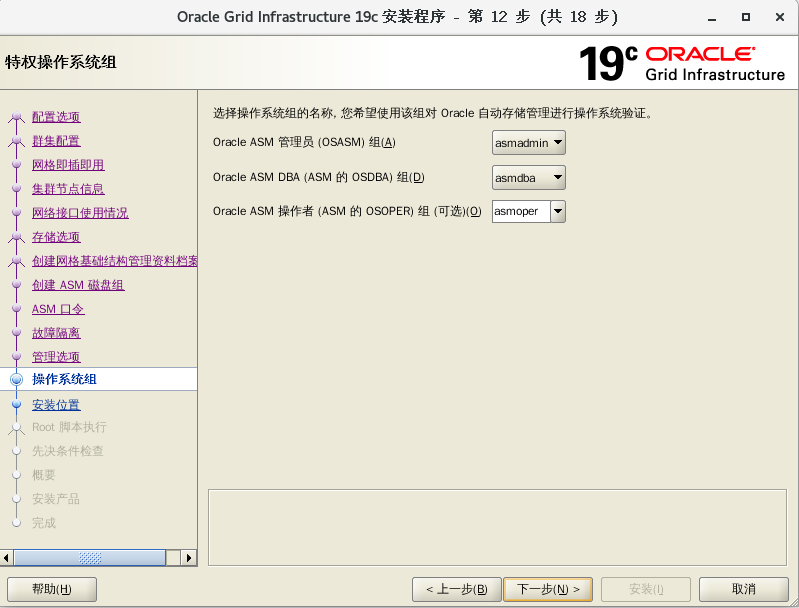Viewport: 799px width, 608px height.
Task: Click the asmoper text field
Action: click(521, 211)
